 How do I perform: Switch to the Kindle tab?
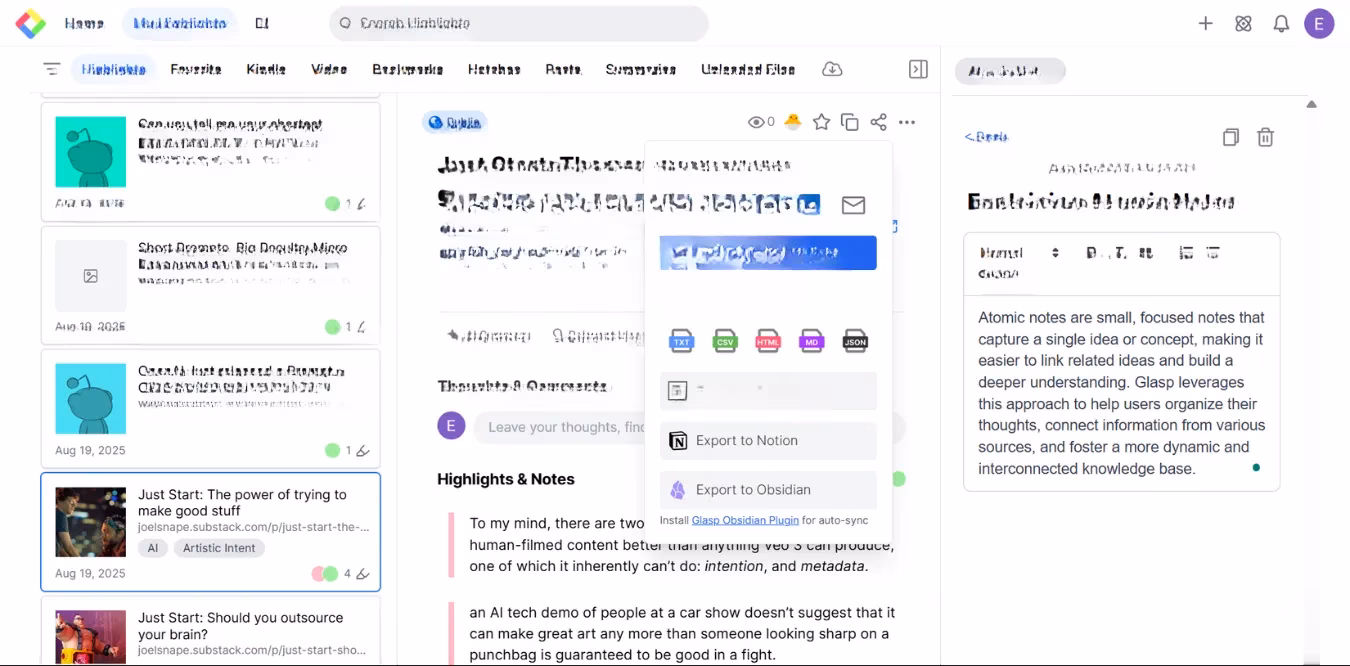266,69
